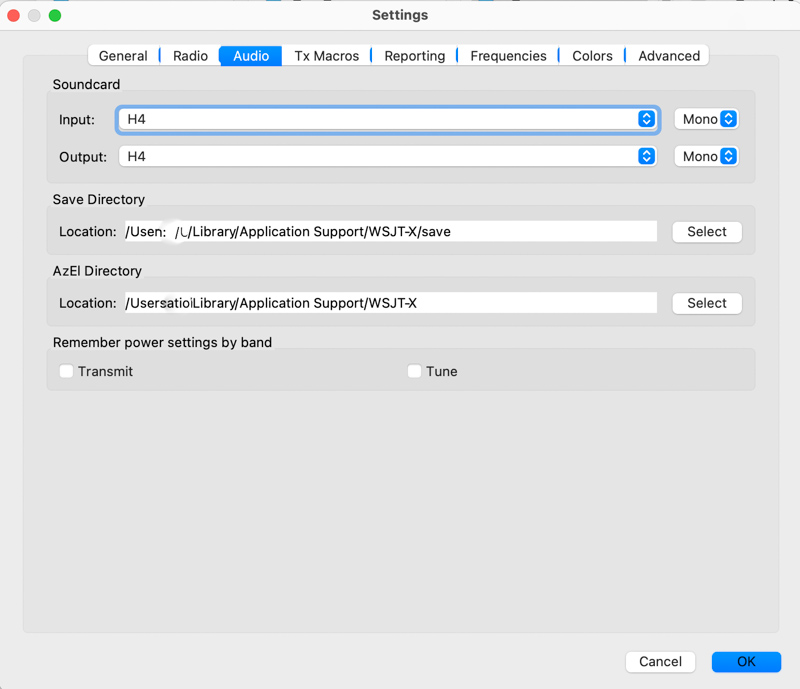Open the Output soundcard dropdown
The height and width of the screenshot is (689, 800).
pos(387,157)
